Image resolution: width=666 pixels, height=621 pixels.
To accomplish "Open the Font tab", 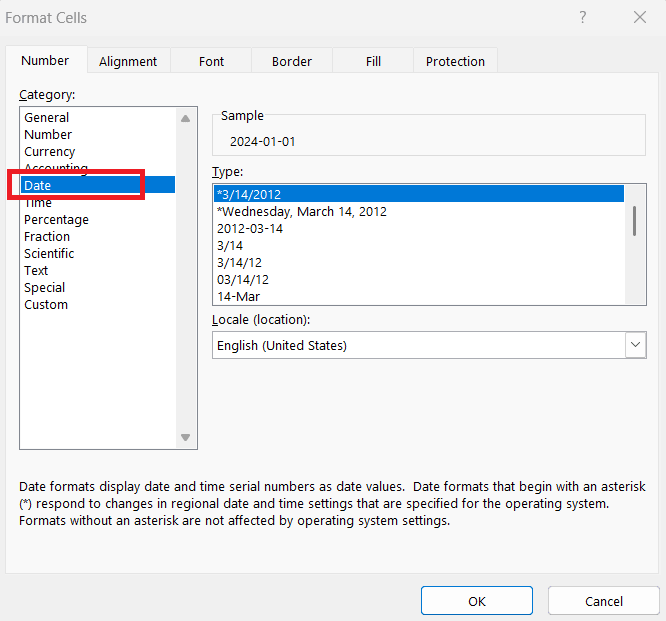I will click(211, 61).
